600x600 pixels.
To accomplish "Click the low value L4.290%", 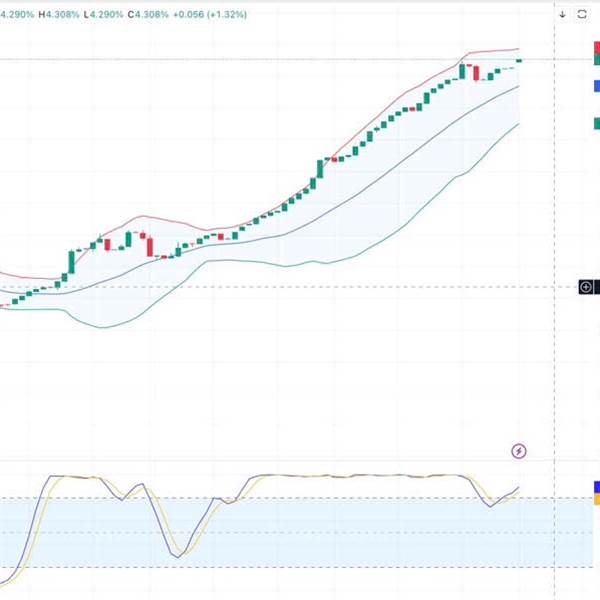I will [x=103, y=15].
